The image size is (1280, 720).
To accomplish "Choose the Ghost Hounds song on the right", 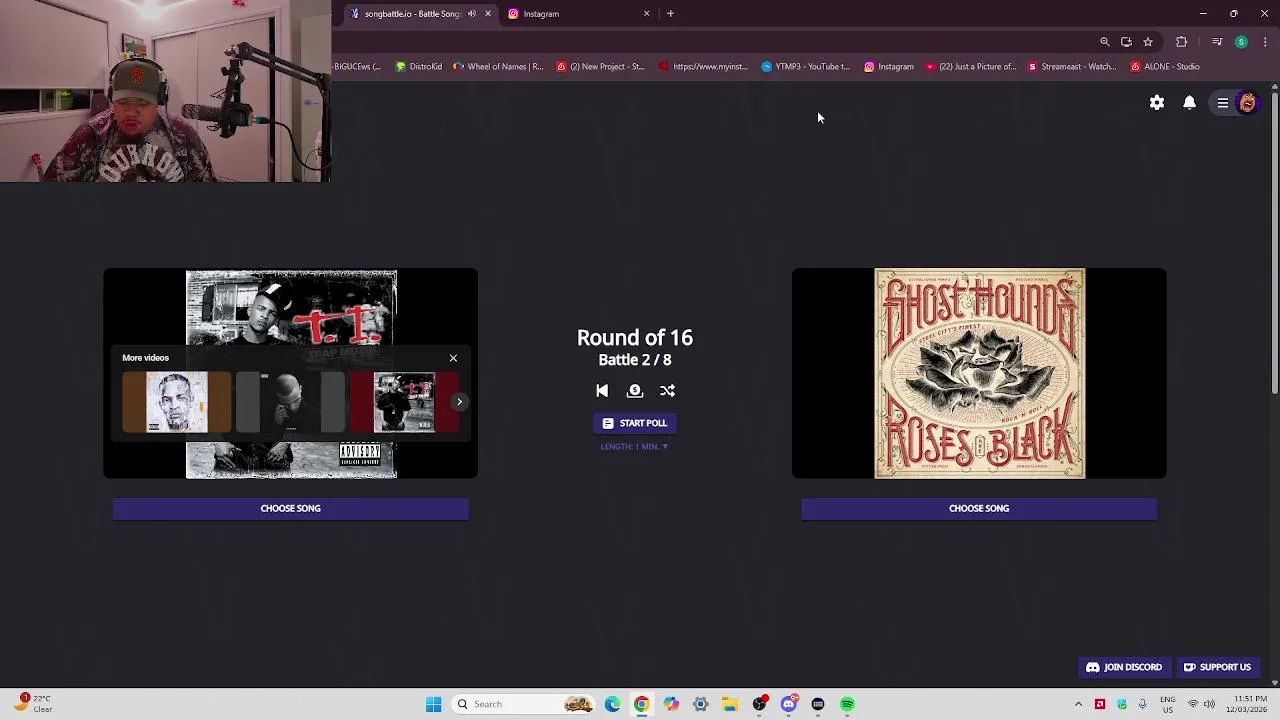I will 979,508.
